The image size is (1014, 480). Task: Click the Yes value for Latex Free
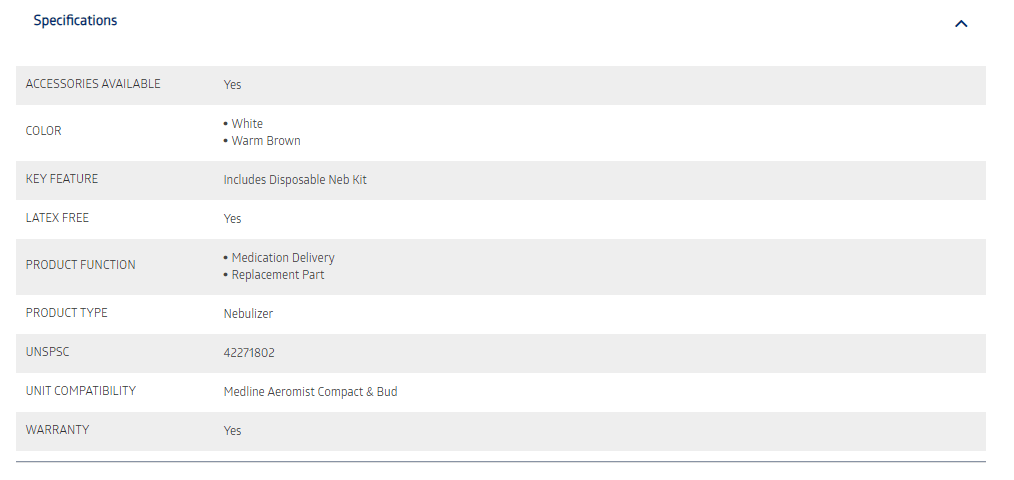pos(232,219)
